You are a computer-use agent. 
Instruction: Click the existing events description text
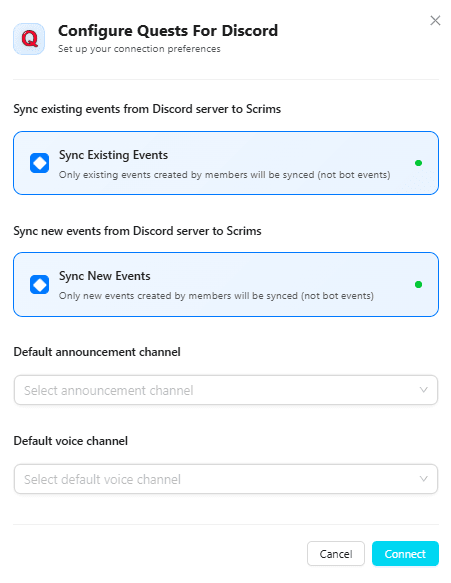click(225, 175)
